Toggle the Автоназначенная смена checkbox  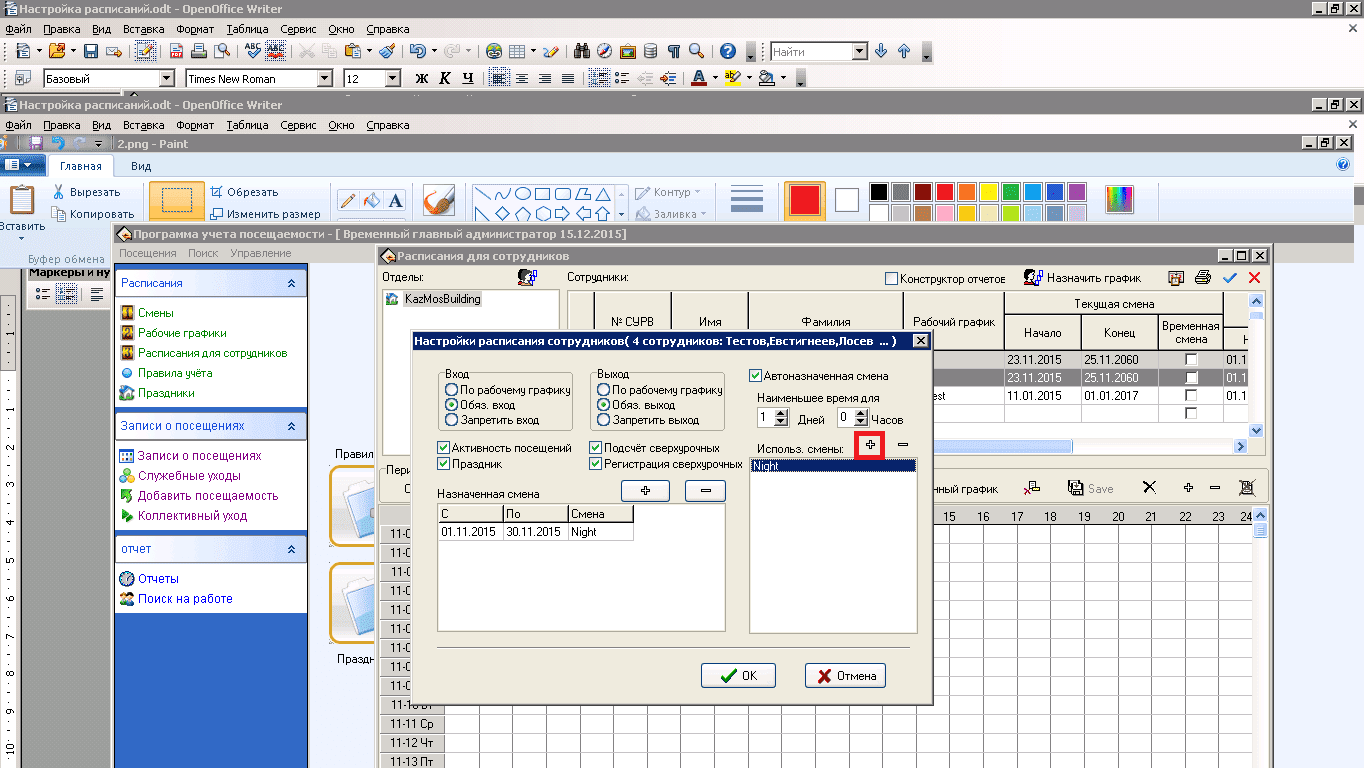(756, 376)
